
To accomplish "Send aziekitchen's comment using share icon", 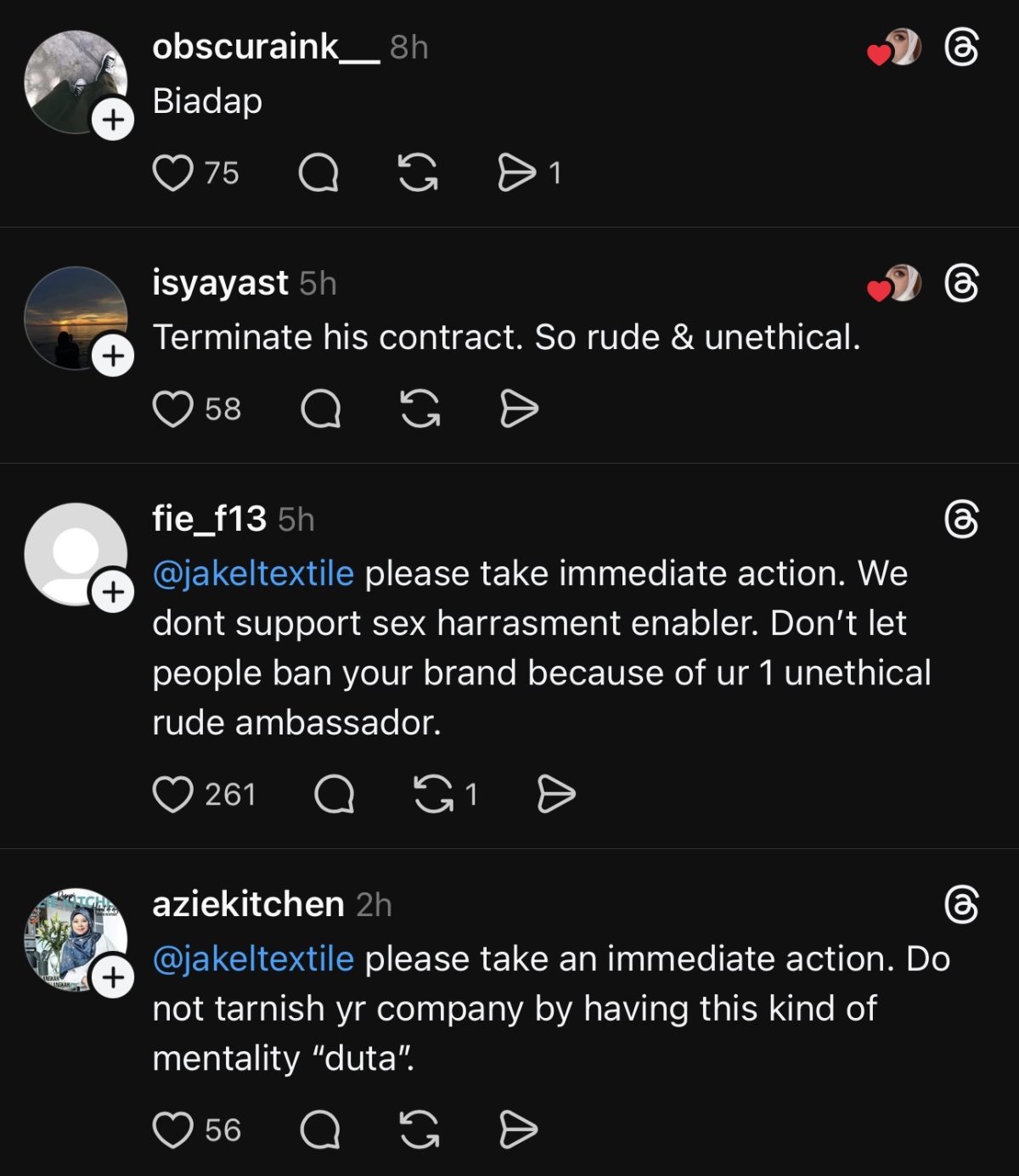I will point(518,1130).
